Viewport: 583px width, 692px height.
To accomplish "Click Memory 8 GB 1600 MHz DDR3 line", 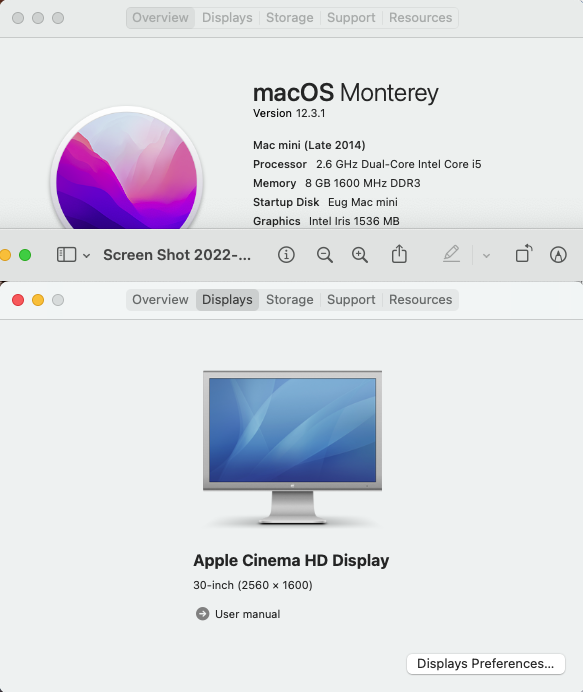I will (x=337, y=183).
